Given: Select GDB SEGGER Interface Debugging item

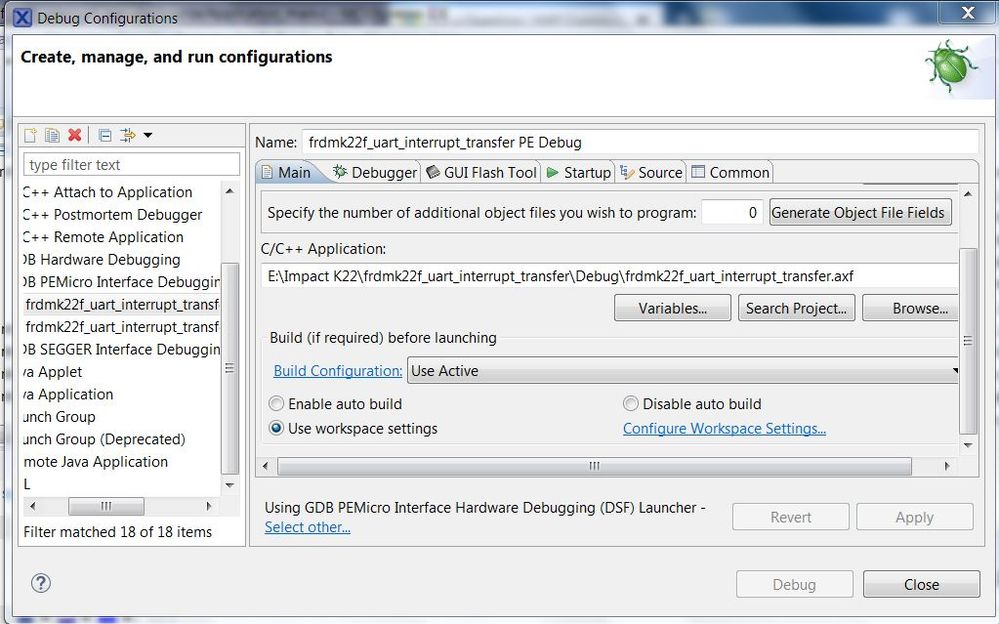Looking at the screenshot, I should (123, 349).
